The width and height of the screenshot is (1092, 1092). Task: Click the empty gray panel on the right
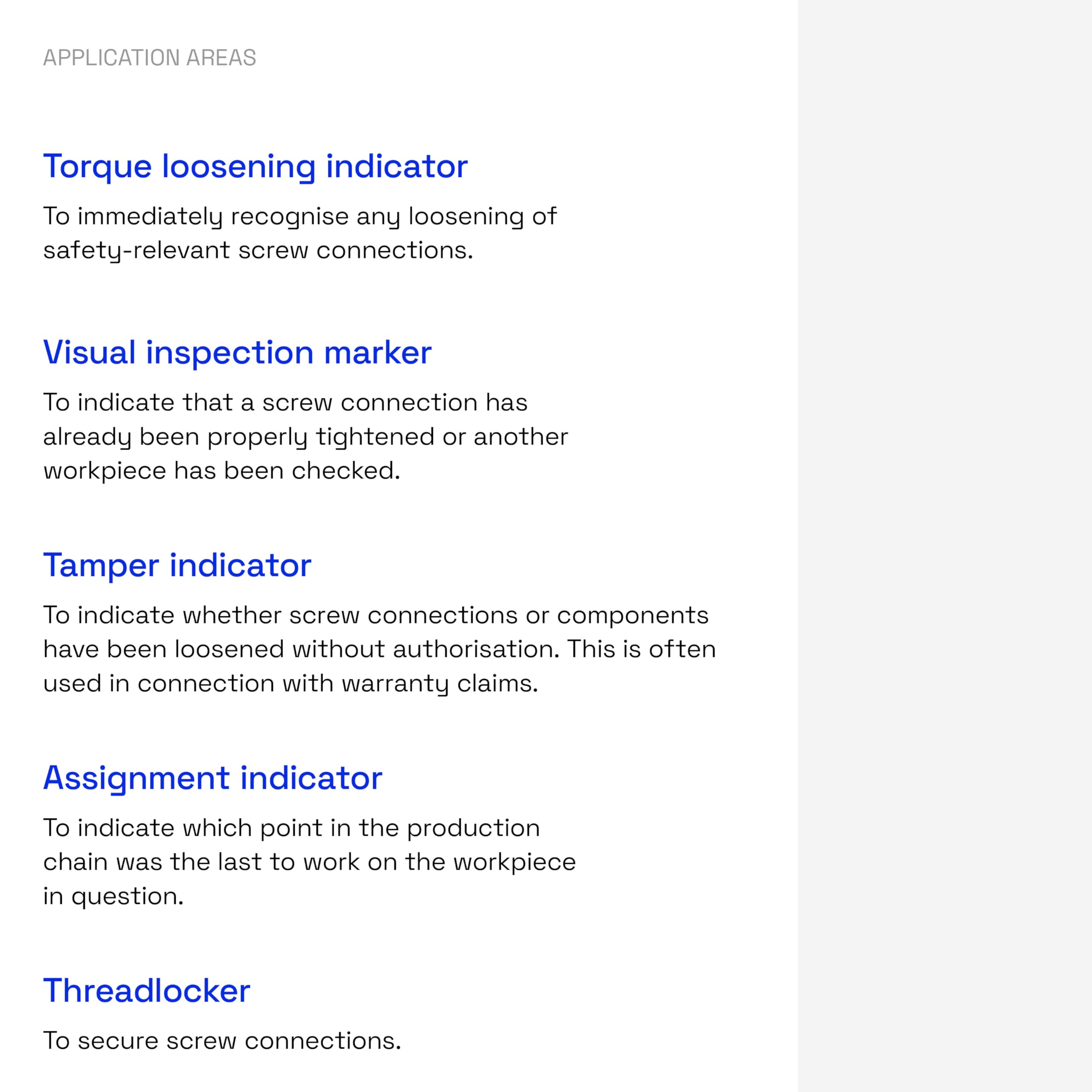pyautogui.click(x=944, y=546)
